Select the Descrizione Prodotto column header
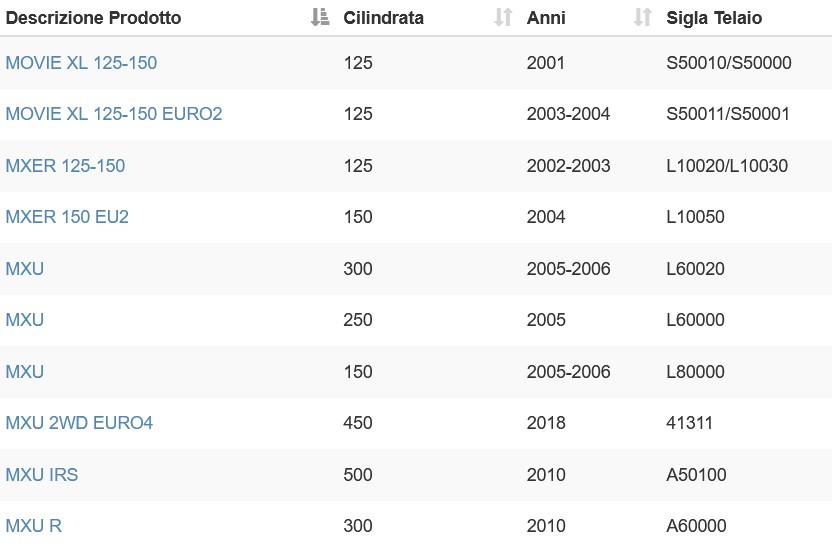 93,18
